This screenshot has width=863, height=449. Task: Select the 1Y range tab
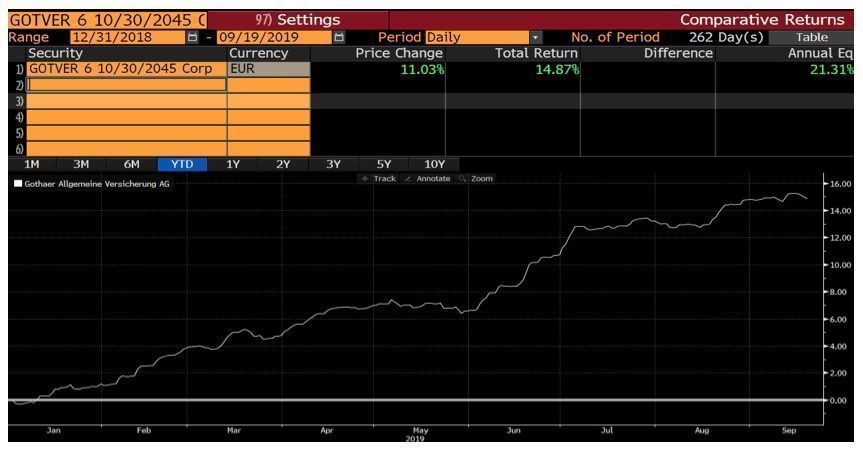233,164
